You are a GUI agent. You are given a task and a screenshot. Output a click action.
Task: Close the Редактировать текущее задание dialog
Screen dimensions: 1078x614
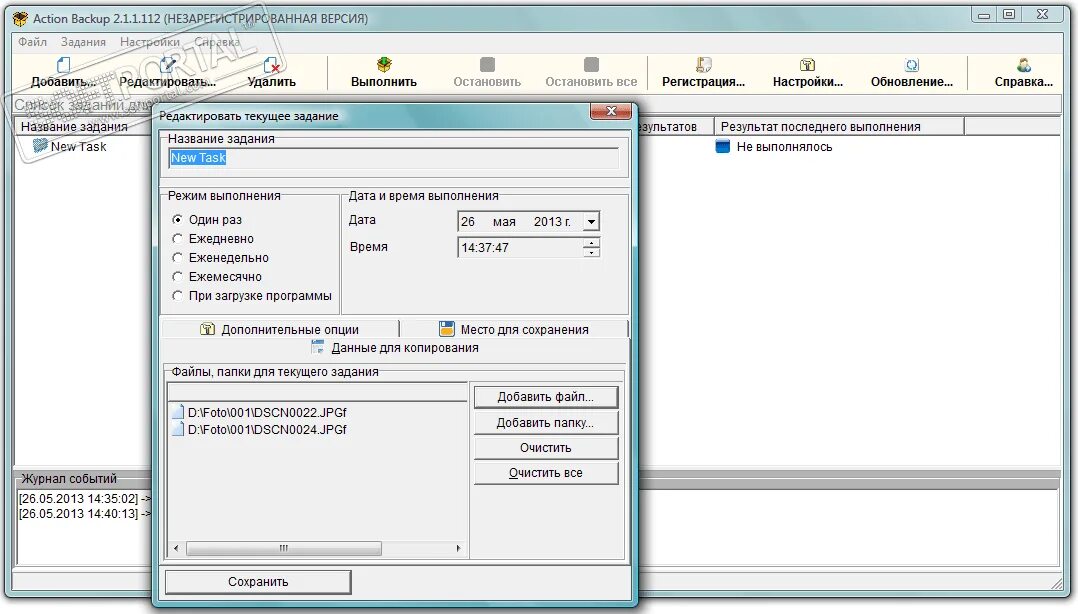[611, 111]
